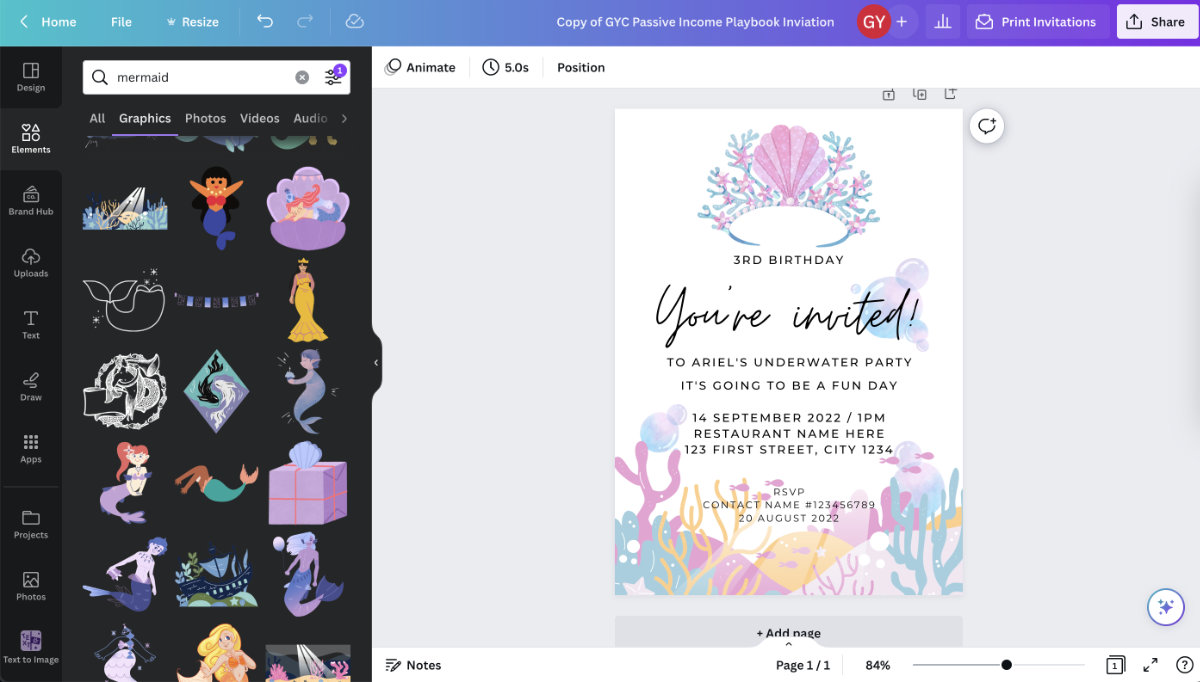
Task: Click the undo arrow icon
Action: coord(265,21)
